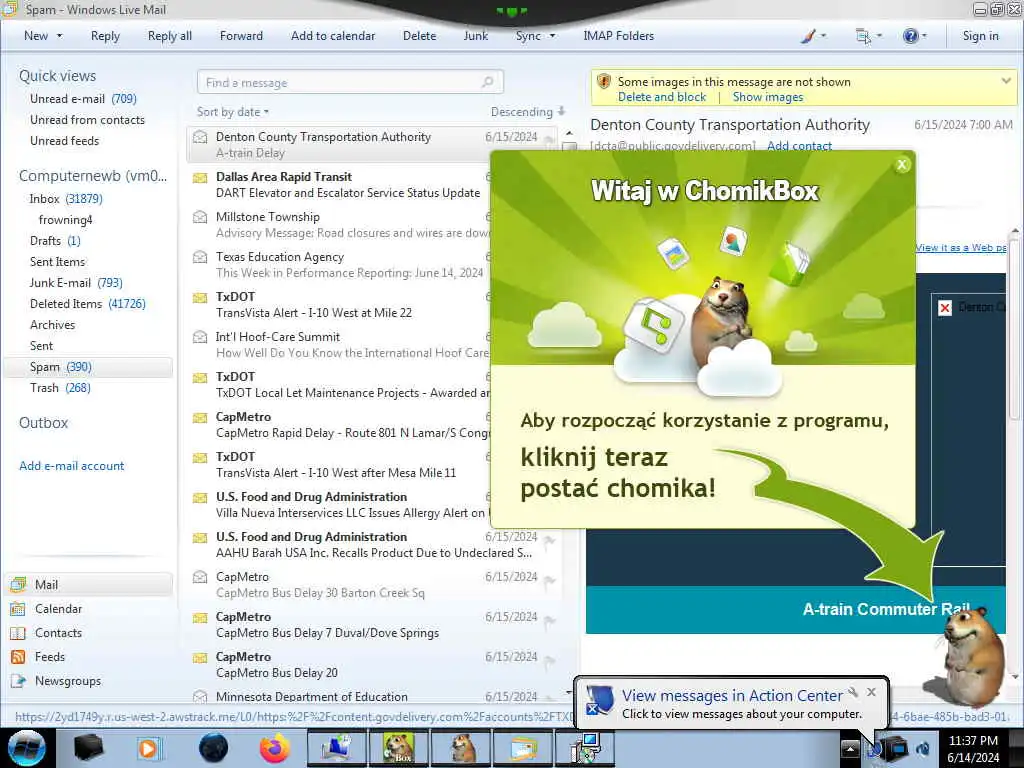Click Reply all in the toolbar
1024x768 pixels.
click(170, 36)
